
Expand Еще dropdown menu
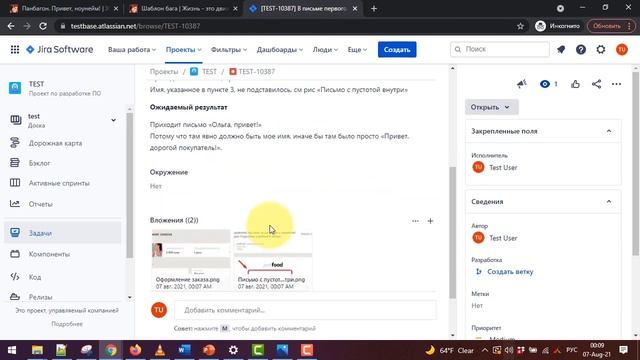tap(357, 49)
